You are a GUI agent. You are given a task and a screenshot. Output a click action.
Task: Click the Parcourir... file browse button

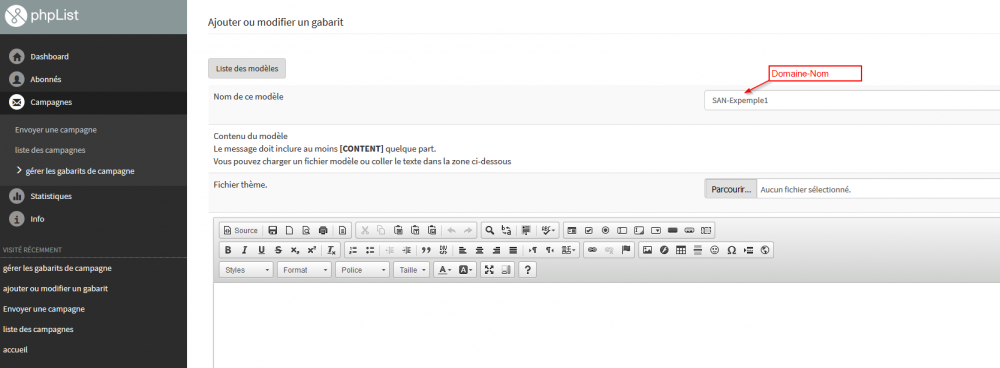(731, 189)
